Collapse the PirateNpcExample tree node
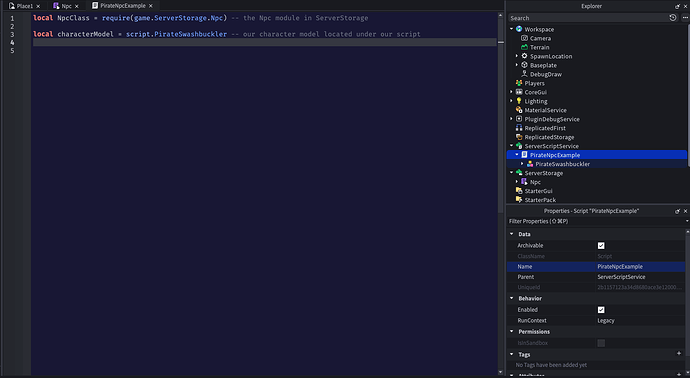Image resolution: width=690 pixels, height=378 pixels. [517, 155]
